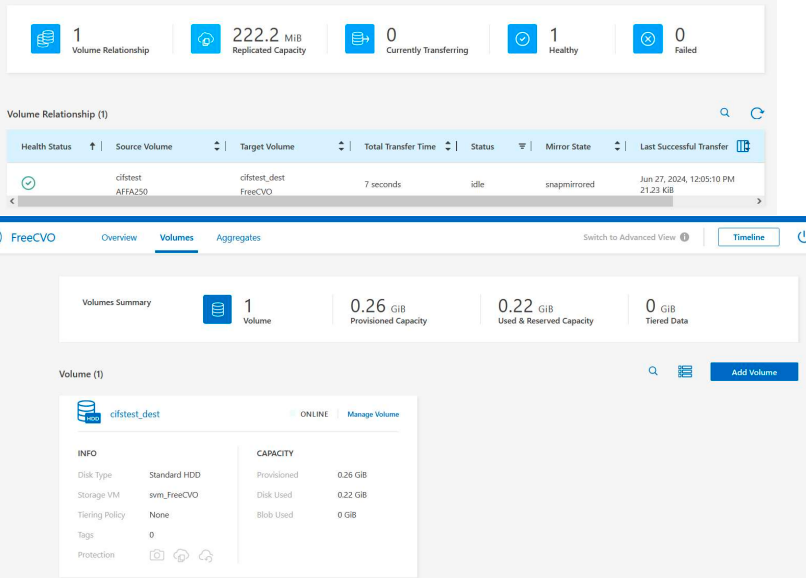Viewport: 806px width, 578px height.
Task: Click the snapmirrored mirror state cell
Action: tap(570, 184)
